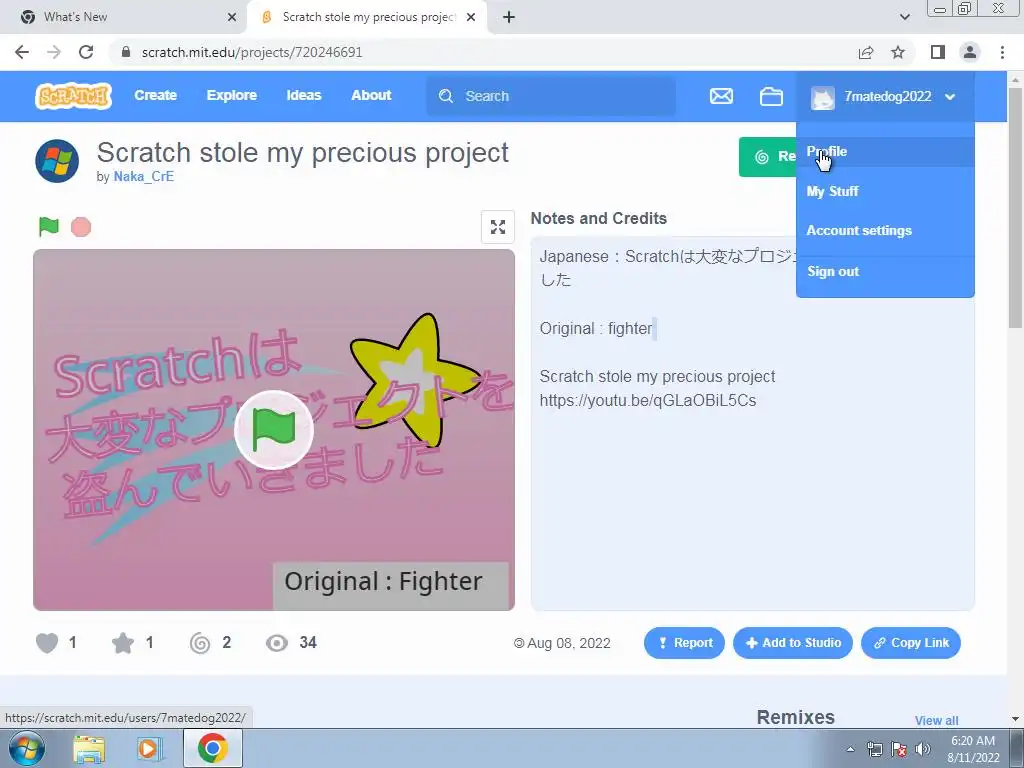This screenshot has height=768, width=1024.
Task: Click the YouTube link in Notes
Action: pos(648,400)
